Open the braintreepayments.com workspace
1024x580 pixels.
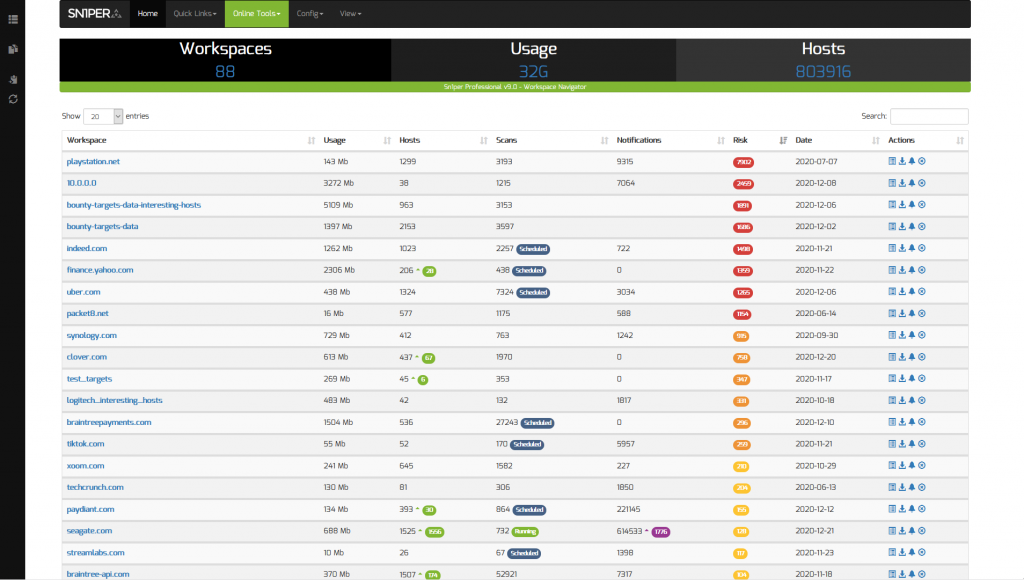click(108, 422)
